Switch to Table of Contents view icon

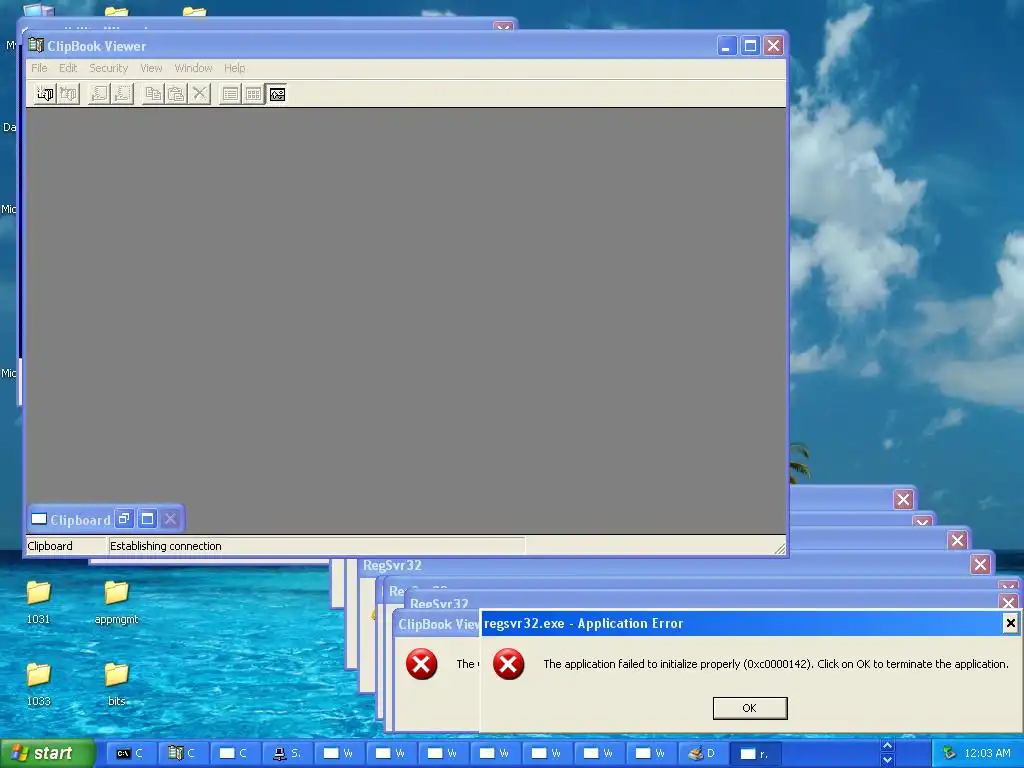click(x=231, y=94)
